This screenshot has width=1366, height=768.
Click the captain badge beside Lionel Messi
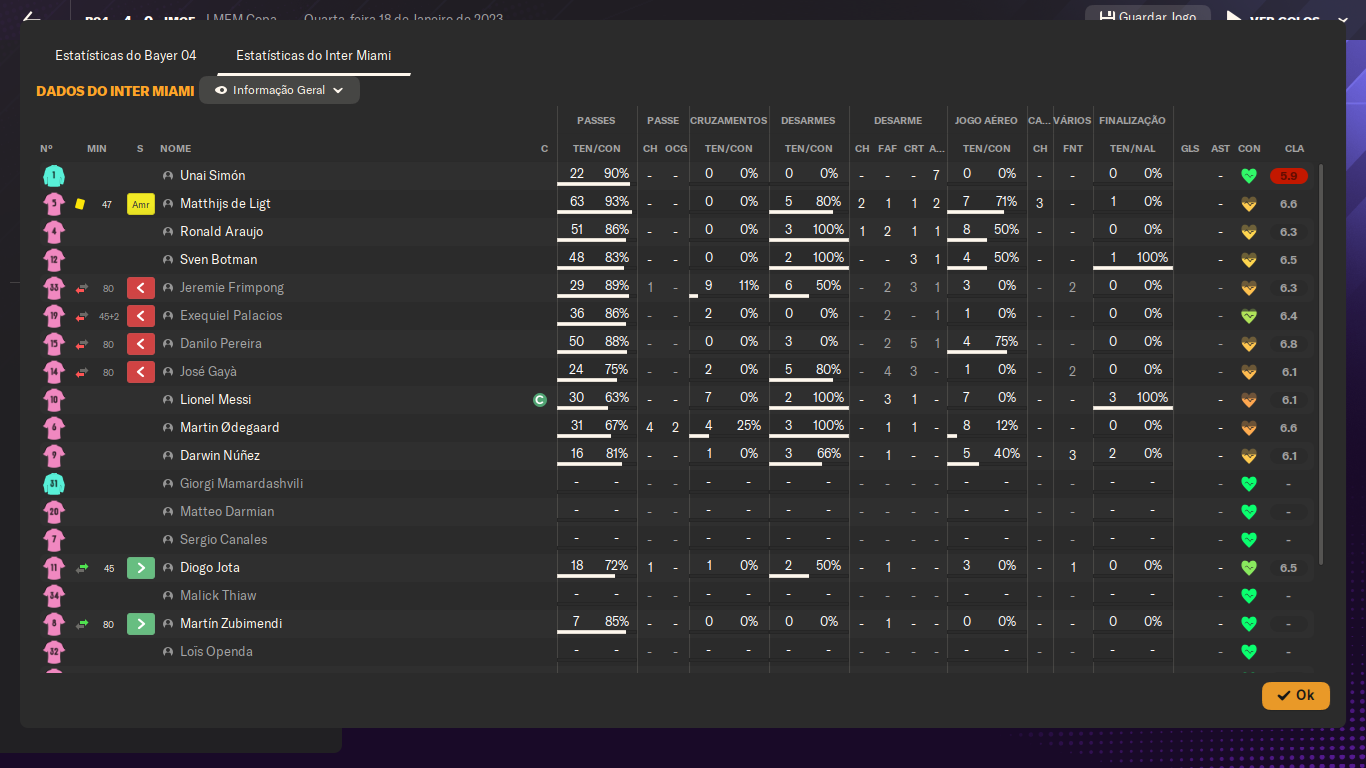[x=540, y=400]
